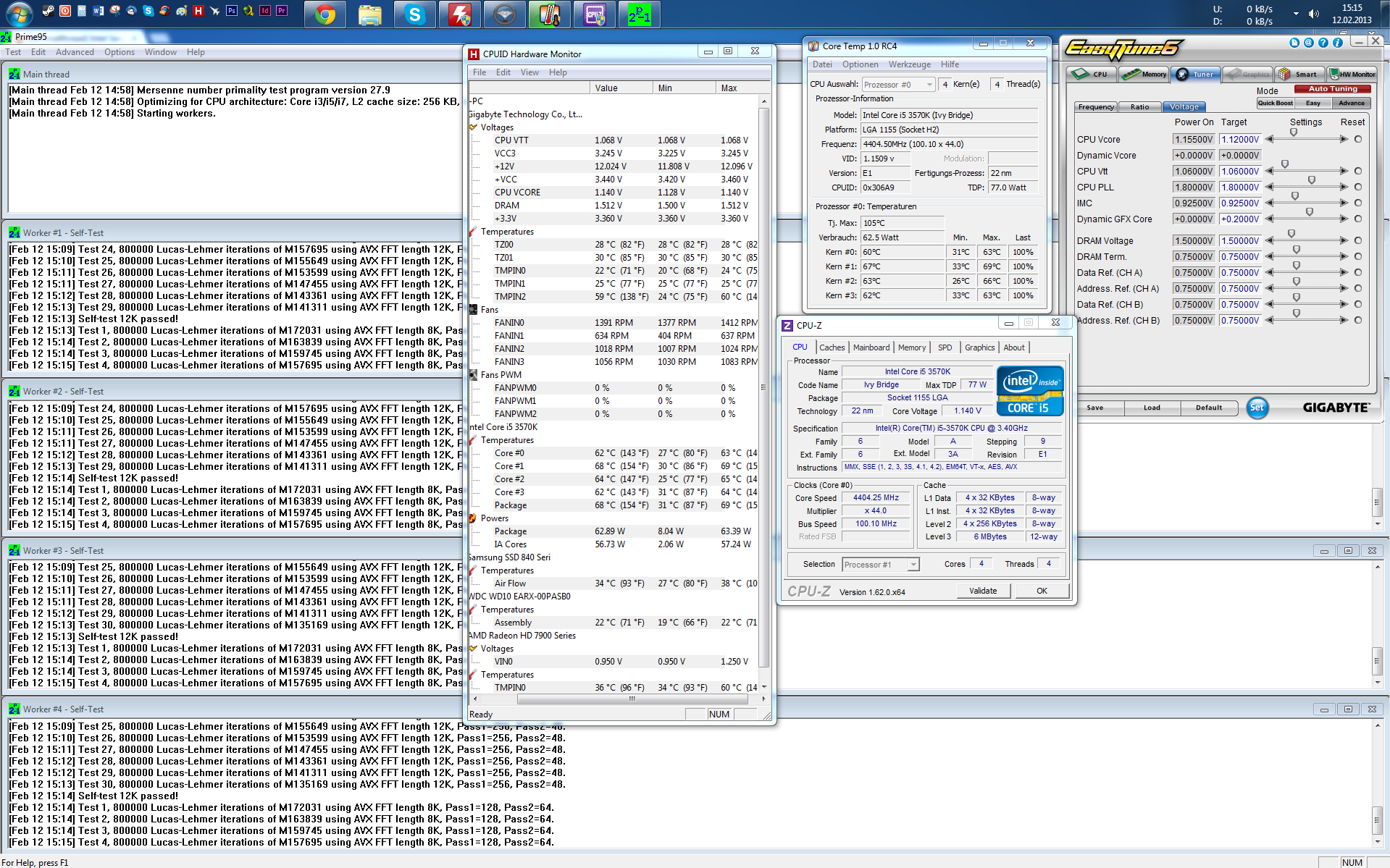This screenshot has height=868, width=1390.
Task: Select the CPU PLL reset radio button
Action: click(x=1357, y=187)
